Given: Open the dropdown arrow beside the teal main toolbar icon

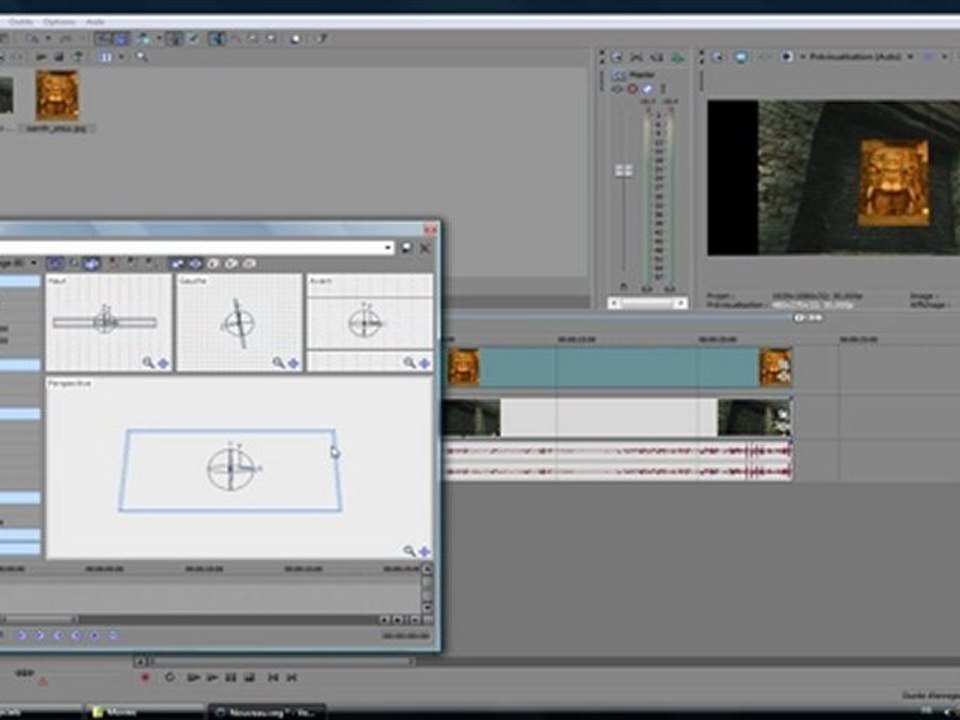Looking at the screenshot, I should [x=158, y=39].
